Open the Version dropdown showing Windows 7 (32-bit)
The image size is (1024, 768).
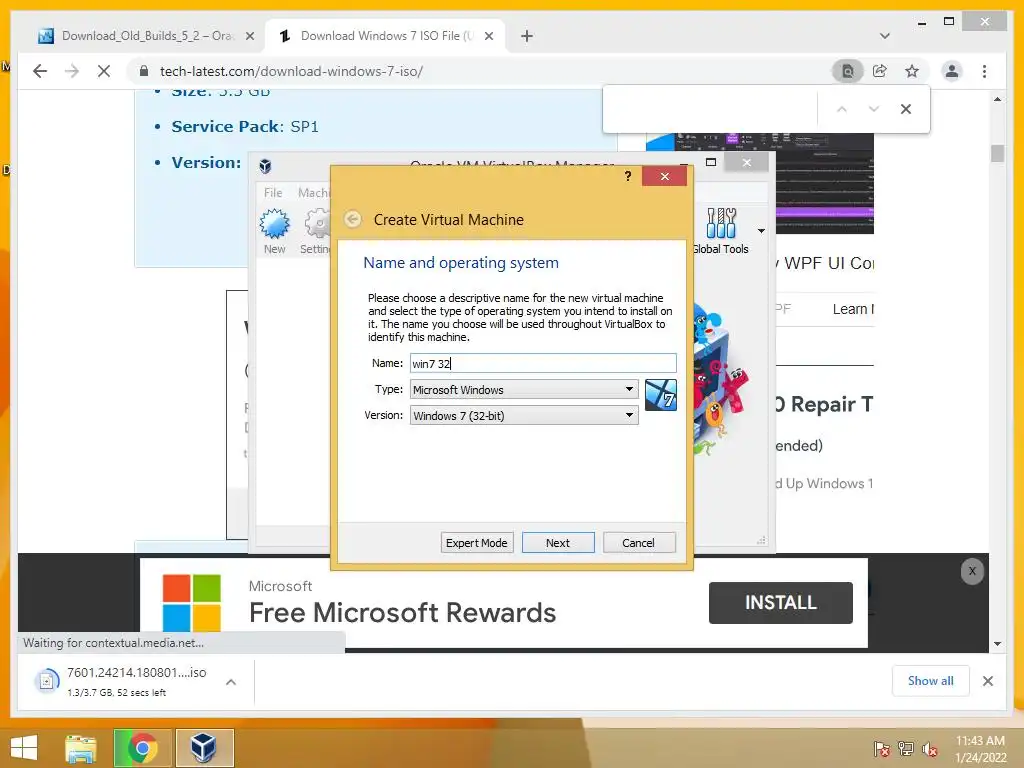[524, 415]
